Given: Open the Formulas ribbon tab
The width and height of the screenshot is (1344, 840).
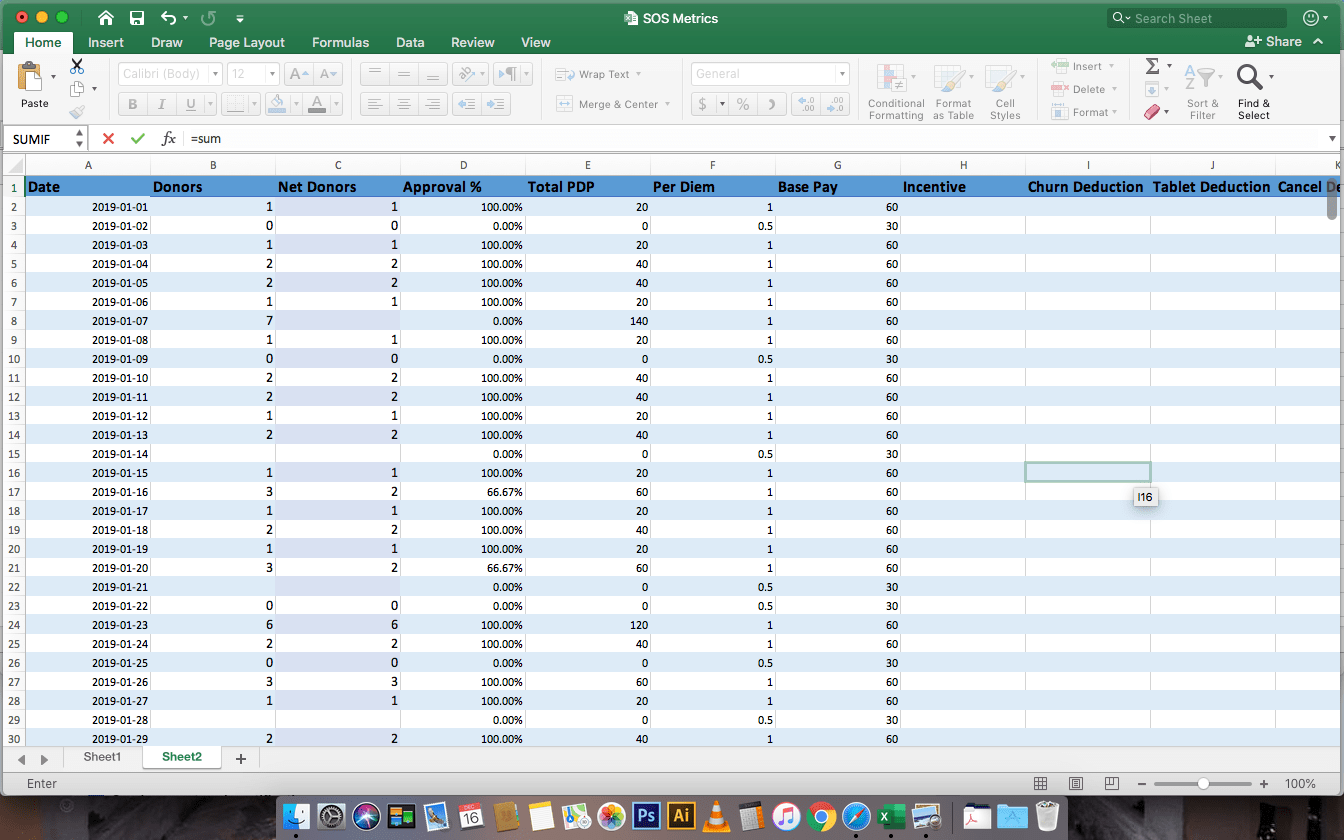Looking at the screenshot, I should (x=340, y=42).
